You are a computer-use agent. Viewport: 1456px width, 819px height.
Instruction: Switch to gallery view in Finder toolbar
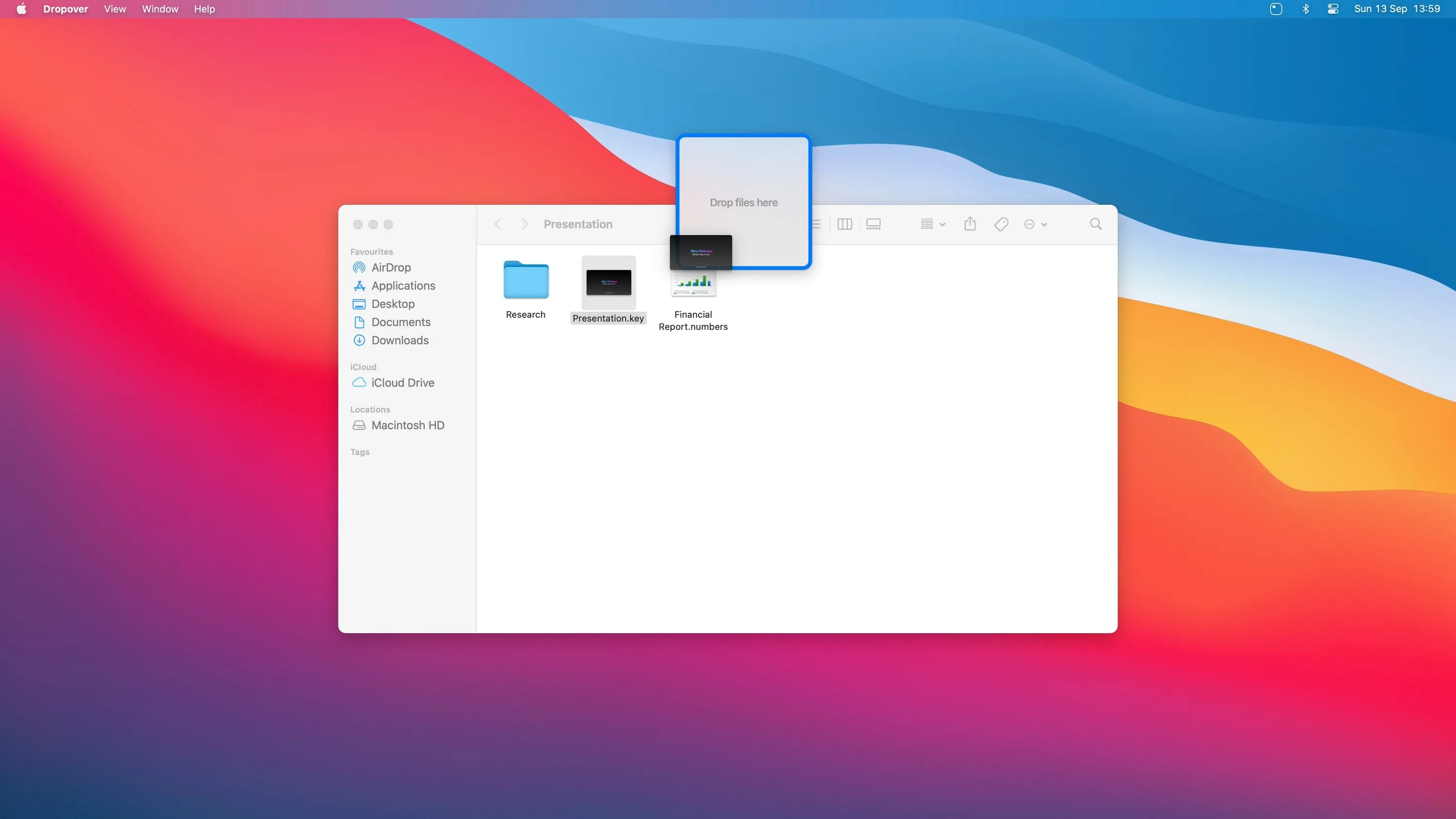(x=873, y=224)
